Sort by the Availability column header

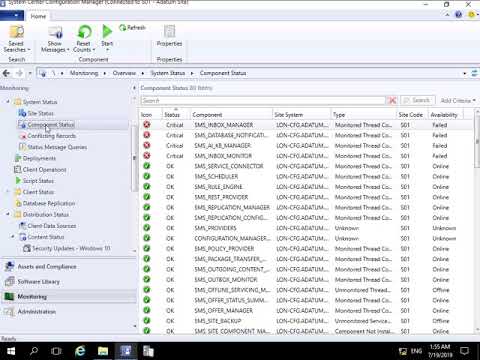446,115
